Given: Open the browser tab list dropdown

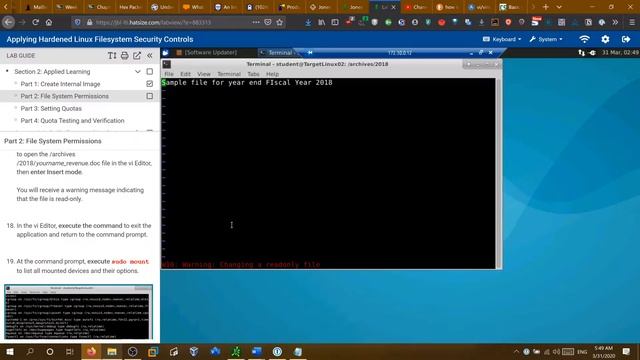Looking at the screenshot, I should click(x=559, y=7).
